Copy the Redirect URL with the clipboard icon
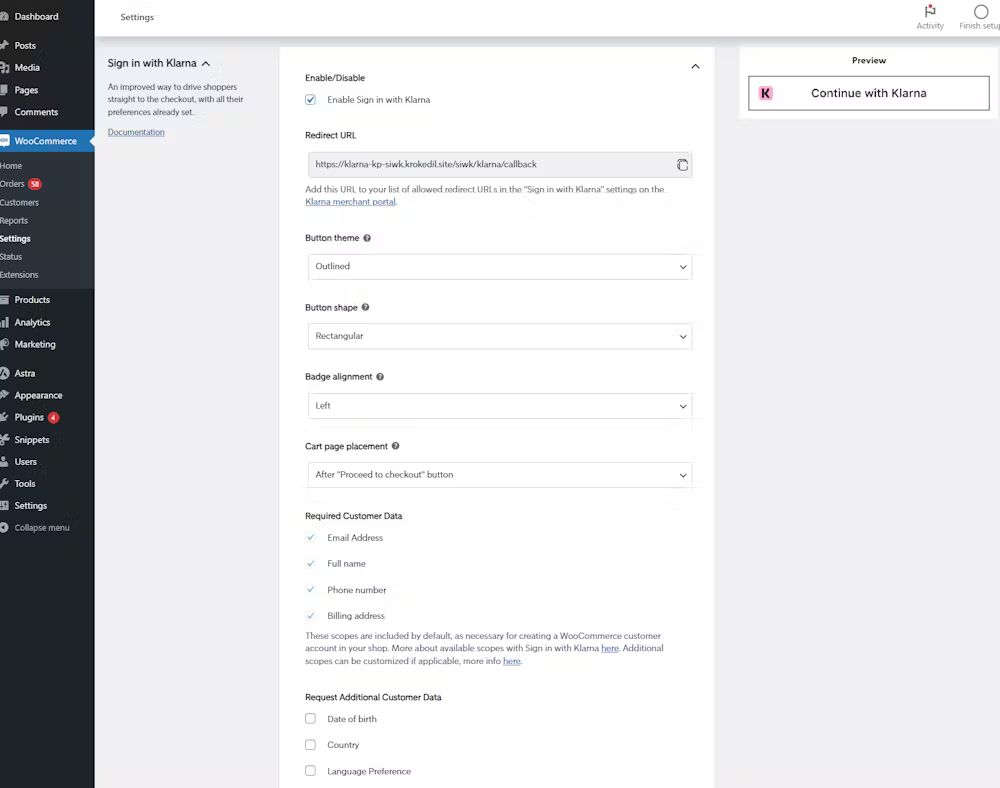Image resolution: width=1000 pixels, height=788 pixels. click(682, 164)
